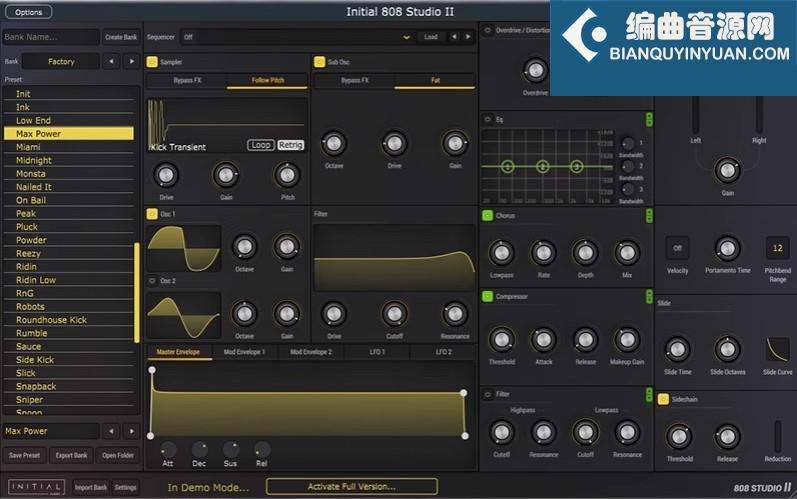Click the Compressor Makeup Gain knob
Image resolution: width=797 pixels, height=499 pixels.
coord(627,339)
